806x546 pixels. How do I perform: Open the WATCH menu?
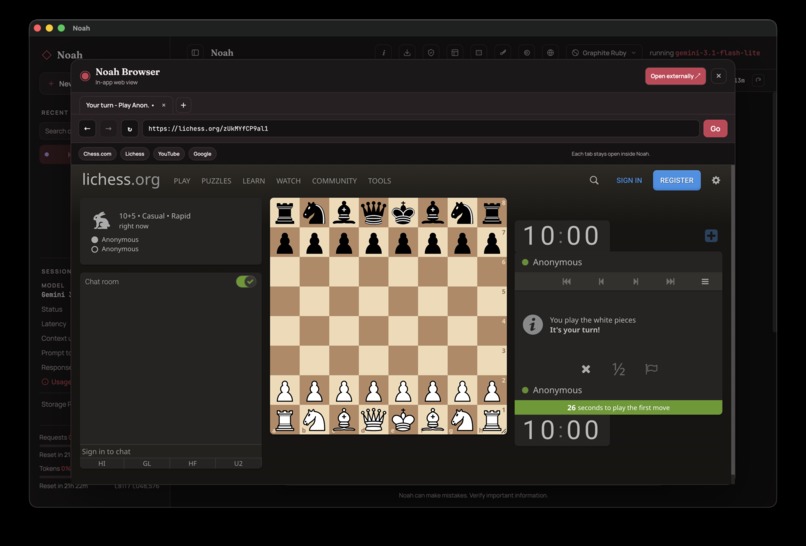(x=288, y=181)
